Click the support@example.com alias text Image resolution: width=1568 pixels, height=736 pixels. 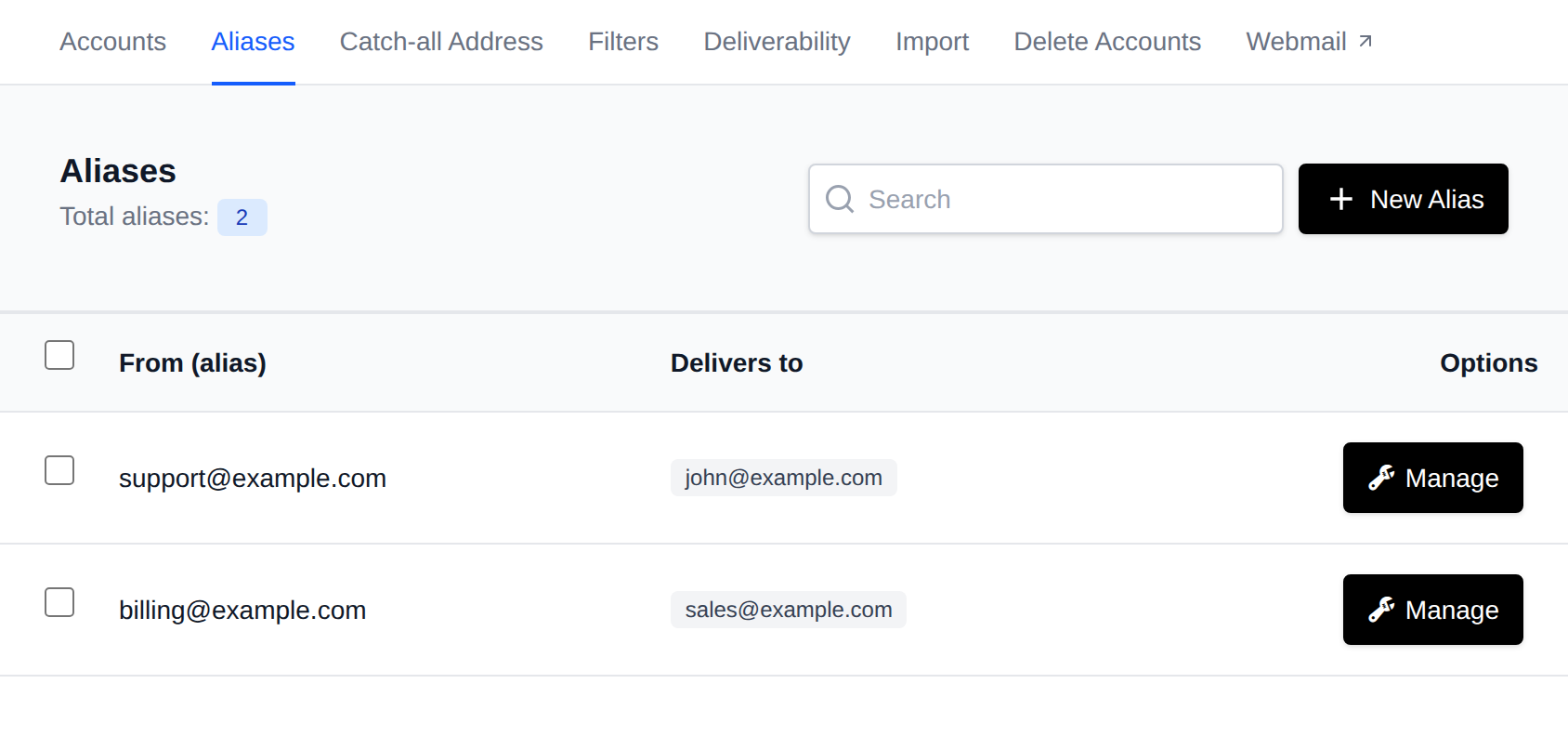tap(253, 479)
